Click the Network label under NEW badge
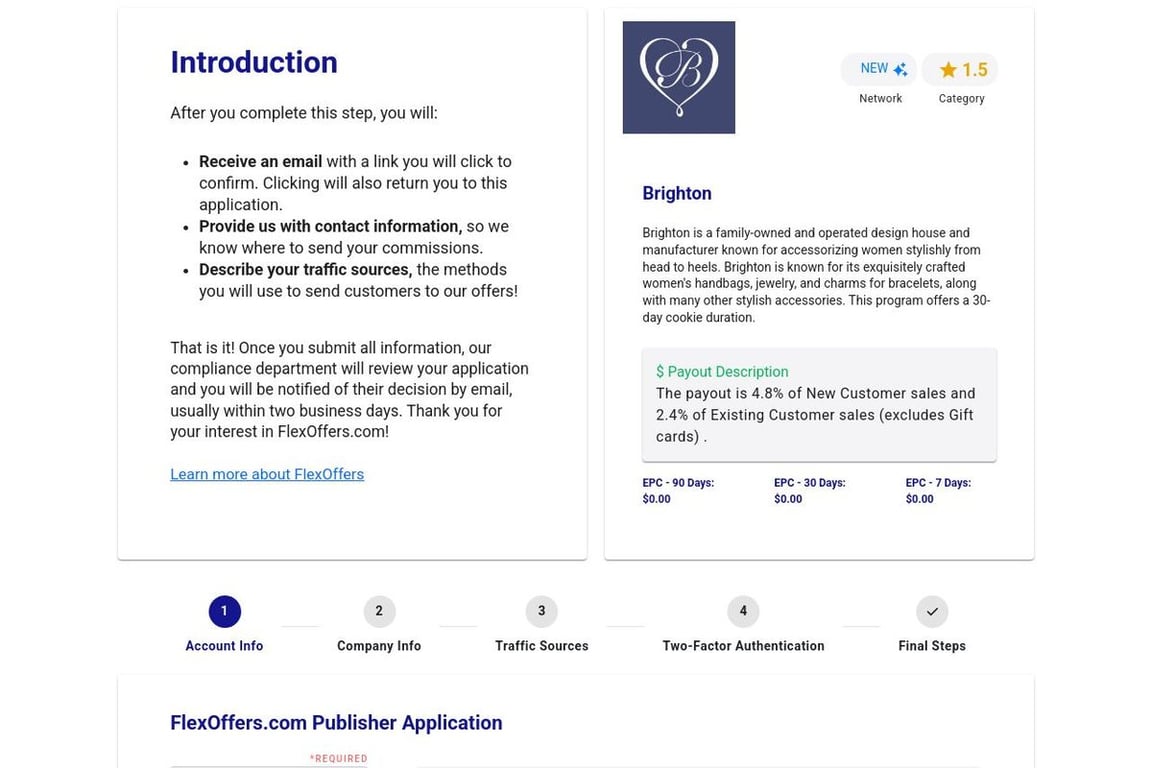 (x=880, y=98)
